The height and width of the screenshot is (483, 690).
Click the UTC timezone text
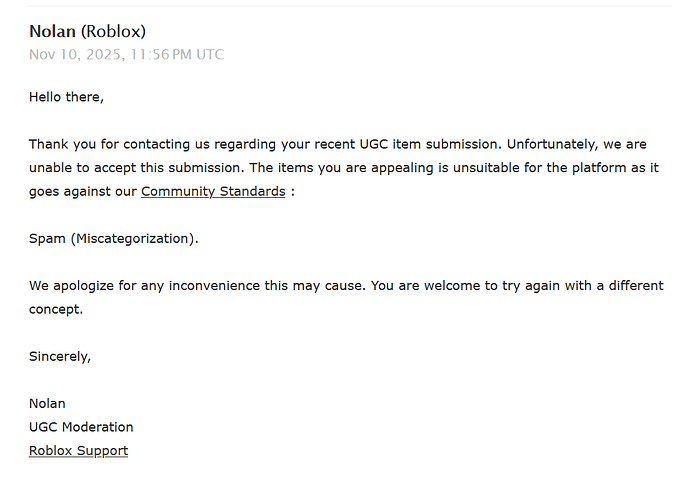210,54
